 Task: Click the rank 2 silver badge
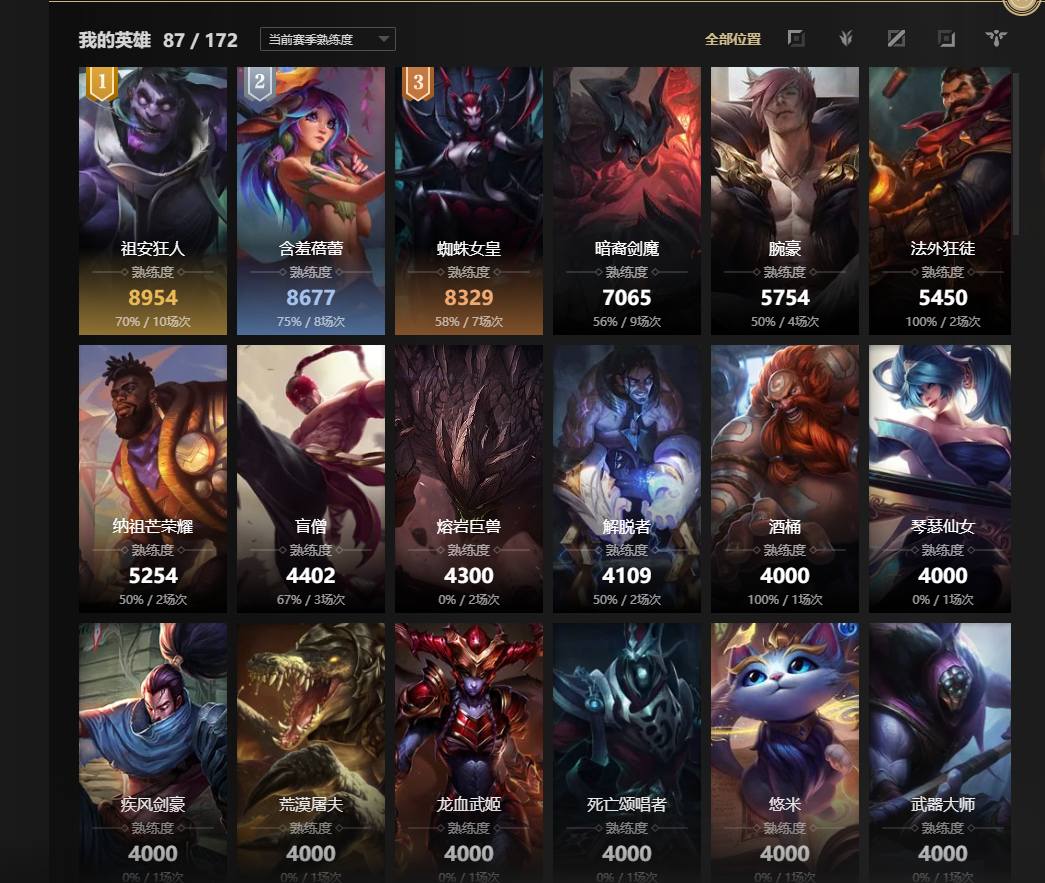[259, 84]
